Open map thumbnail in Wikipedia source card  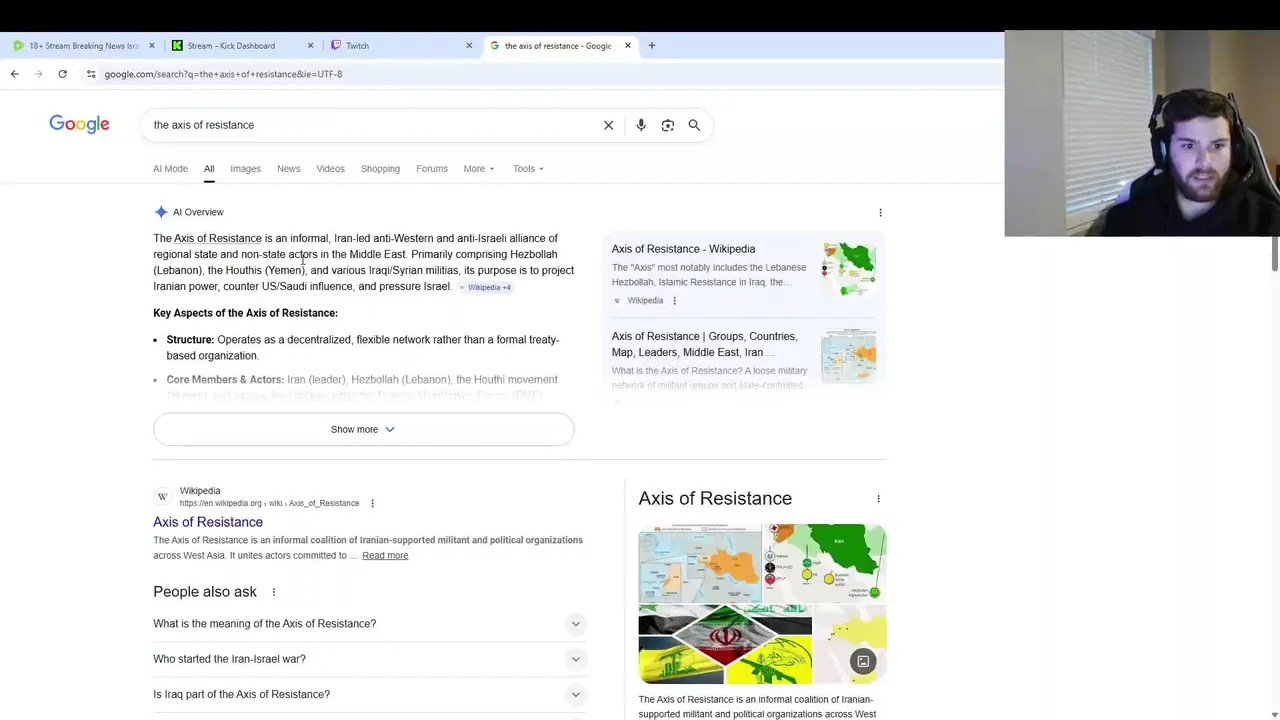click(849, 269)
